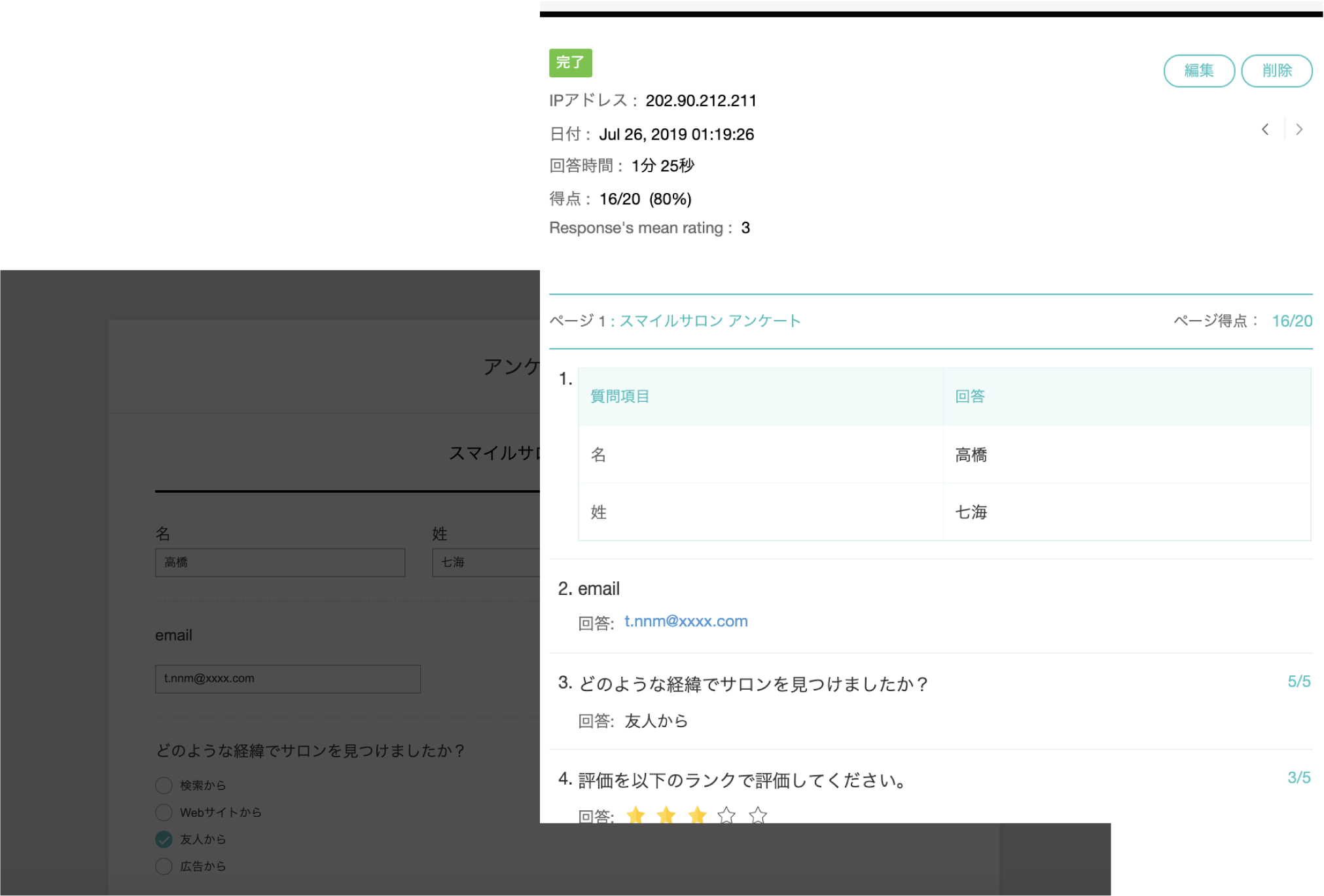The height and width of the screenshot is (896, 1324).
Task: Click the fifth empty rating star
Action: pos(758,815)
